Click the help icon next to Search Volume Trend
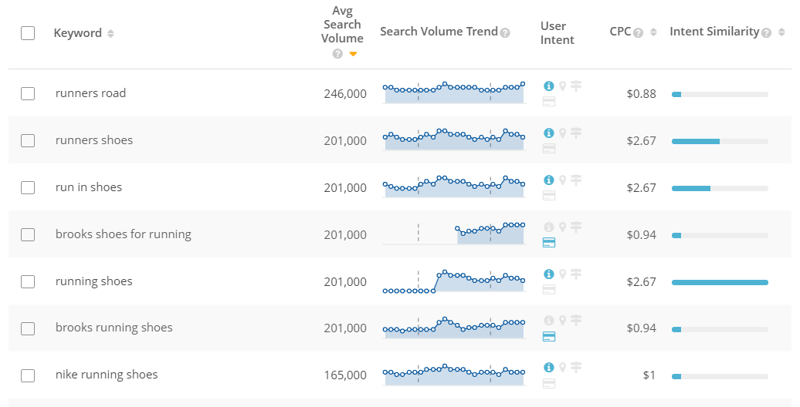 pos(505,33)
